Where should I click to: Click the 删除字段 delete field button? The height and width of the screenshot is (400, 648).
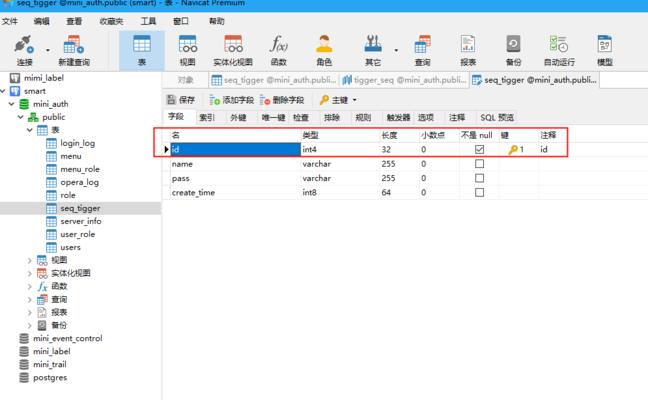282,100
